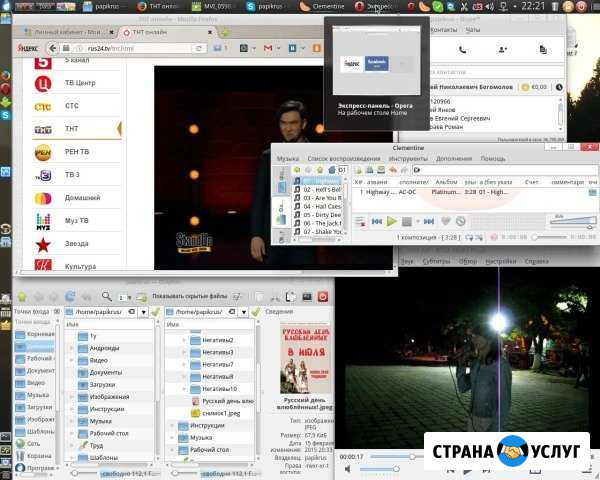
Task: Open left pane path history dropdown
Action: (143, 312)
